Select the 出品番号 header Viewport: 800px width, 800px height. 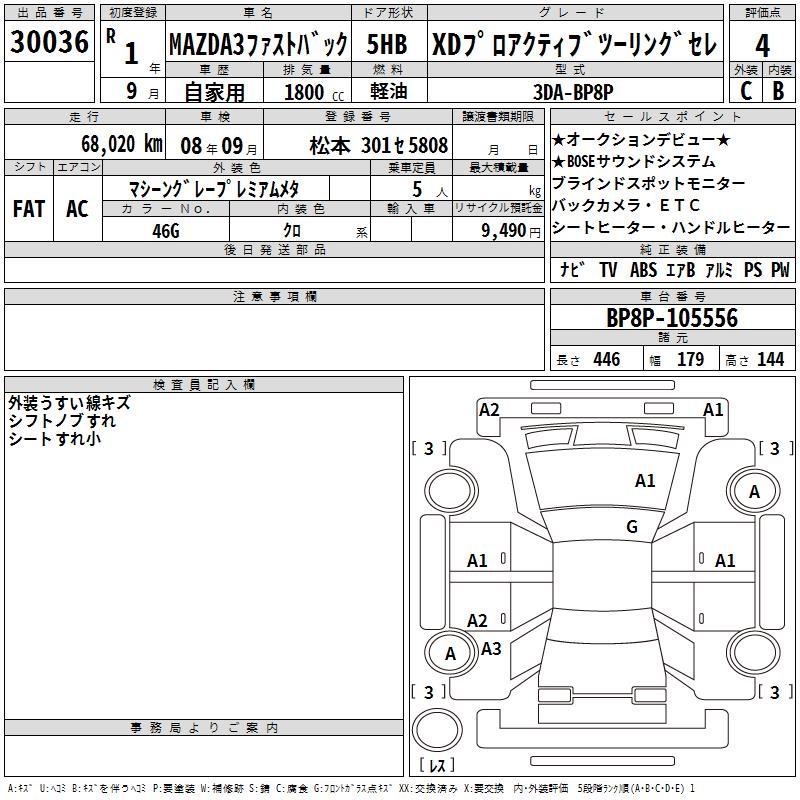click(49, 13)
